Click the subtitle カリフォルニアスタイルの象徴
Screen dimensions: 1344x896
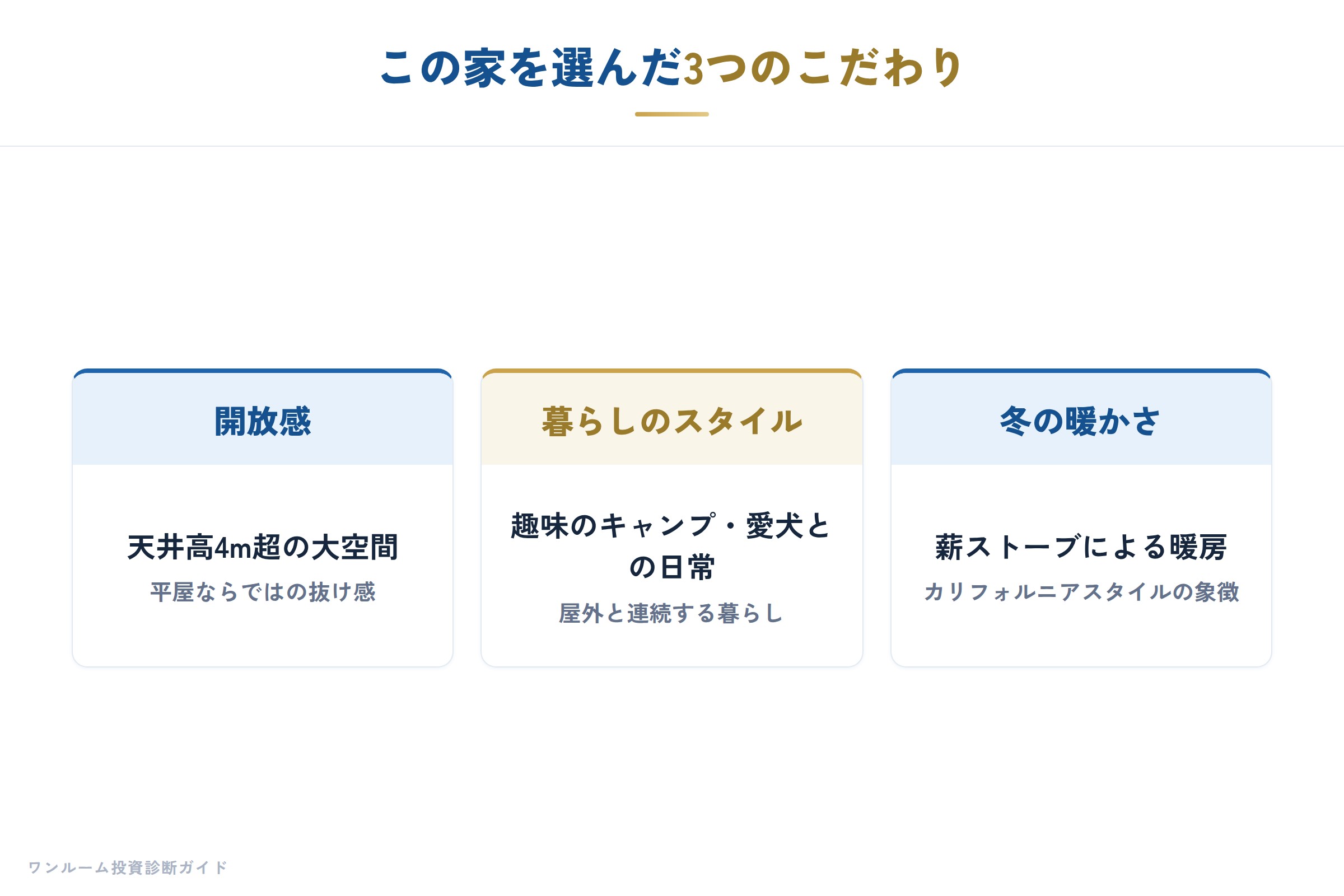1081,592
